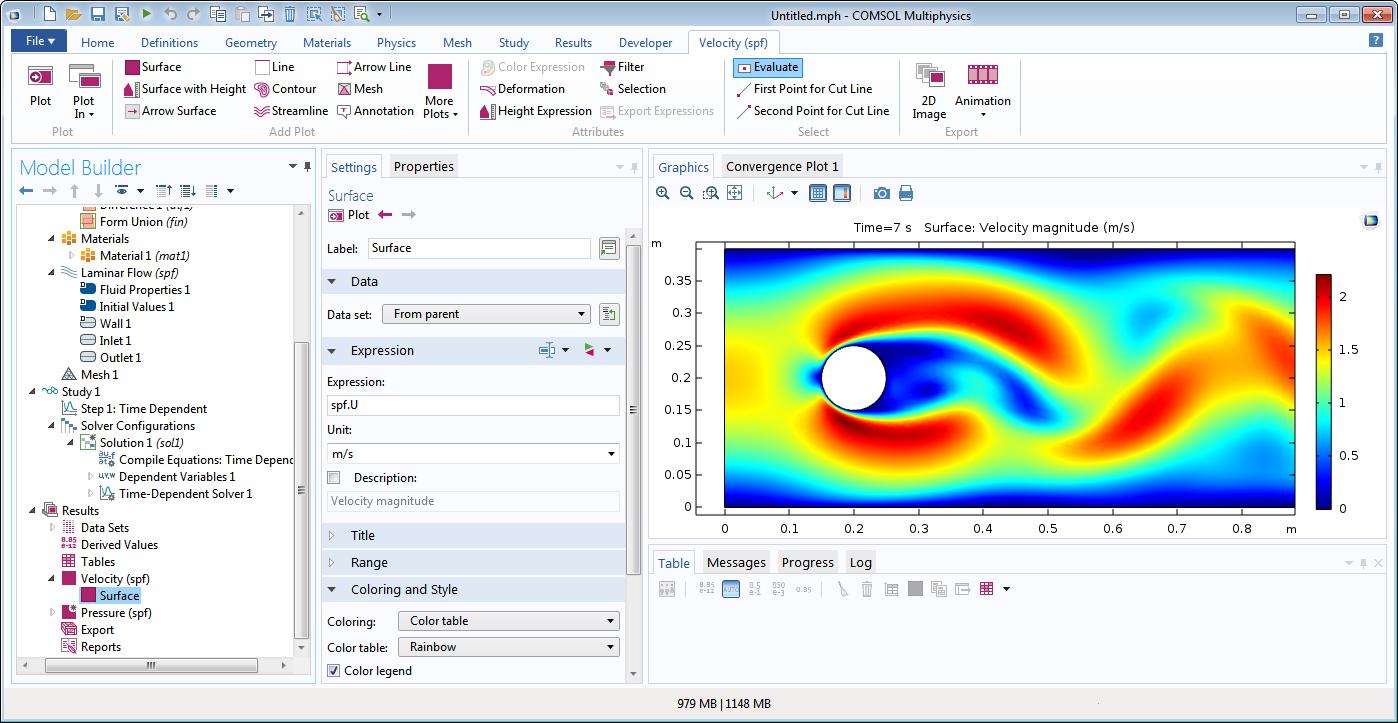Enable the Description checkbox

coord(334,478)
